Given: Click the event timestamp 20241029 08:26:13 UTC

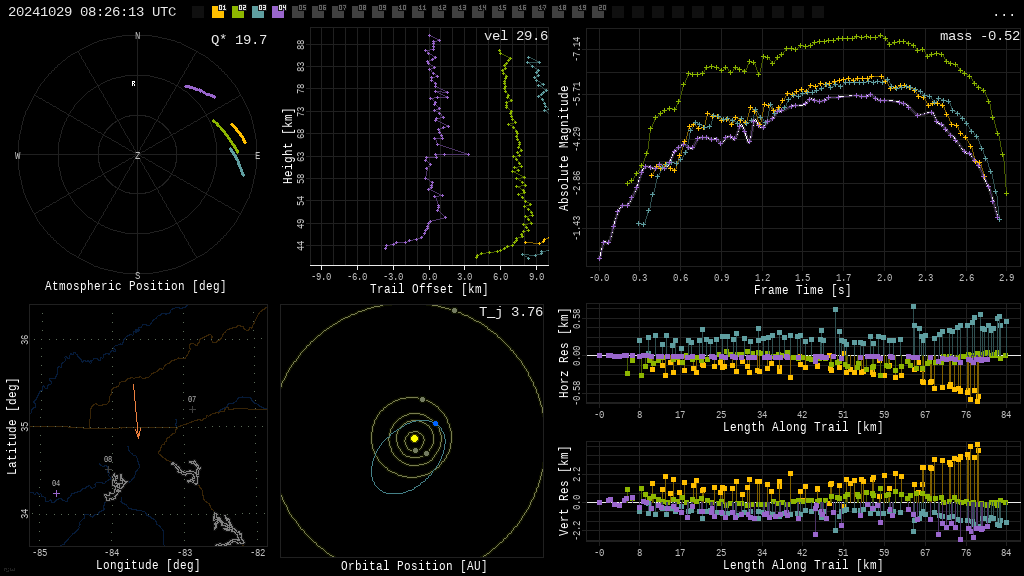Looking at the screenshot, I should [92, 12].
